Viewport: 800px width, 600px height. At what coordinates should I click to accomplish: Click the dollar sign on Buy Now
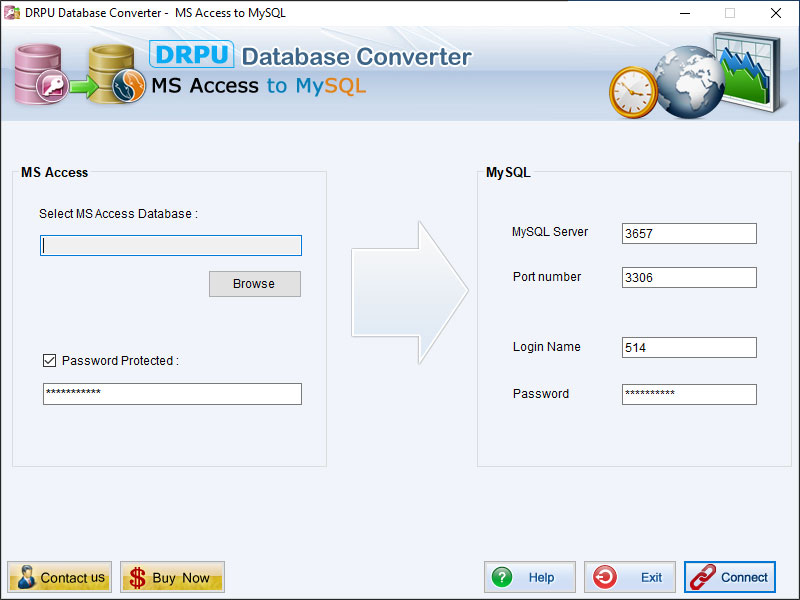click(138, 577)
